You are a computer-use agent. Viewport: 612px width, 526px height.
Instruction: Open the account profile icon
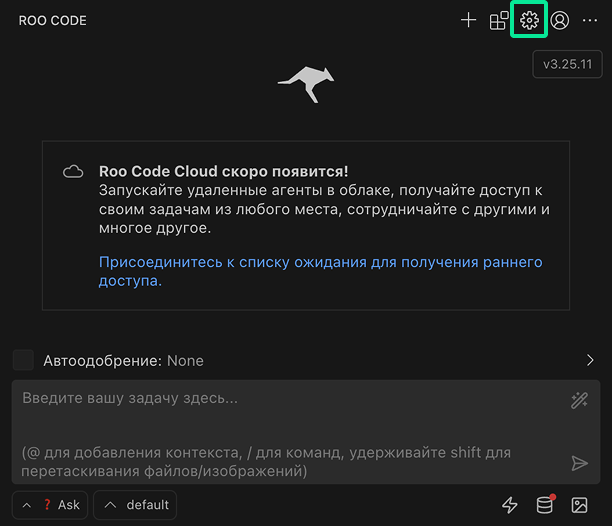pos(560,20)
